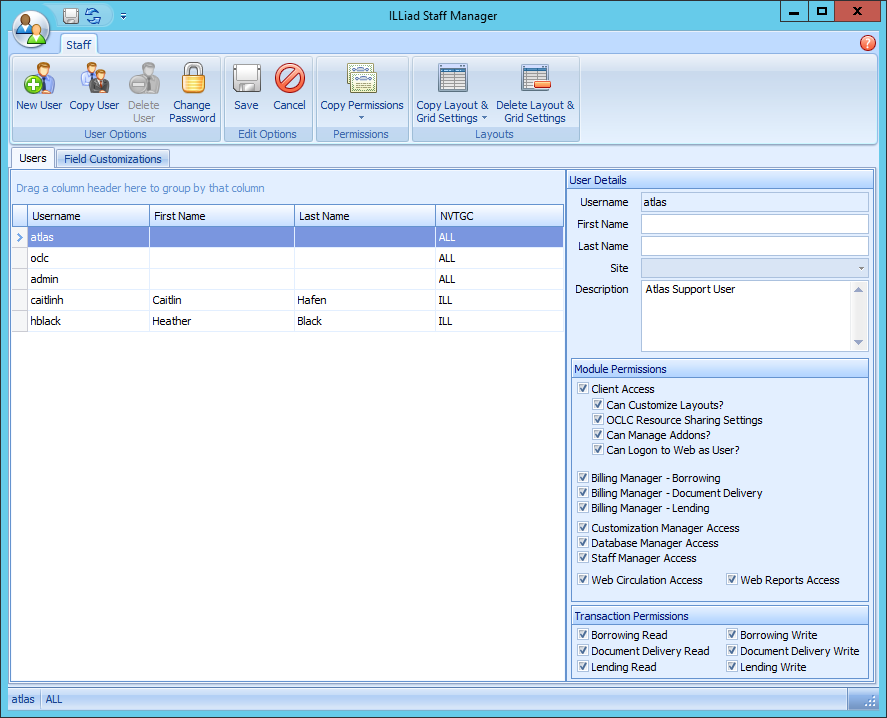The image size is (887, 718).
Task: Disable the Borrowing Write permission
Action: coord(732,635)
